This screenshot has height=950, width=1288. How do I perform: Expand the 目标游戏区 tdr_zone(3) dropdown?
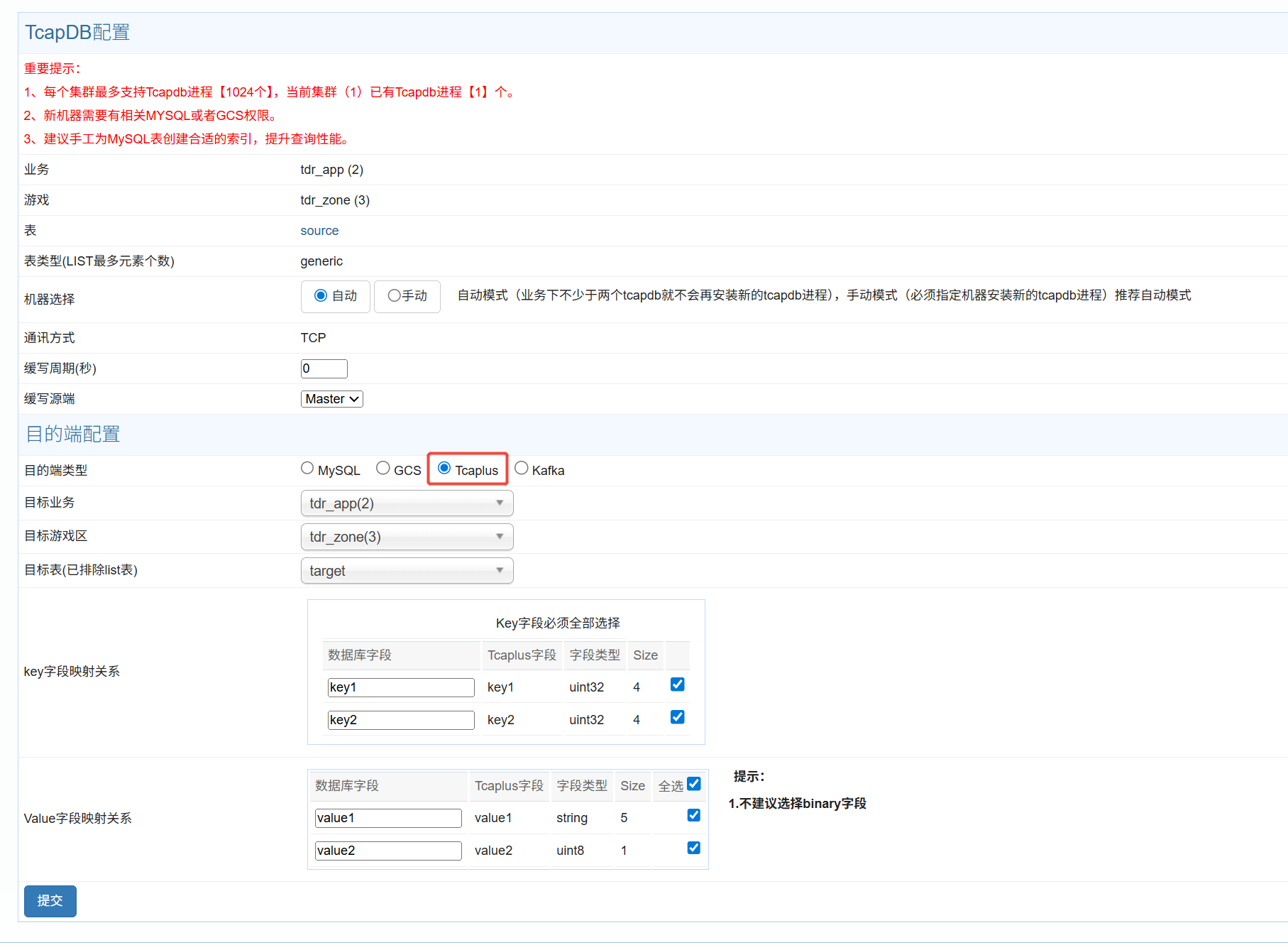point(407,537)
